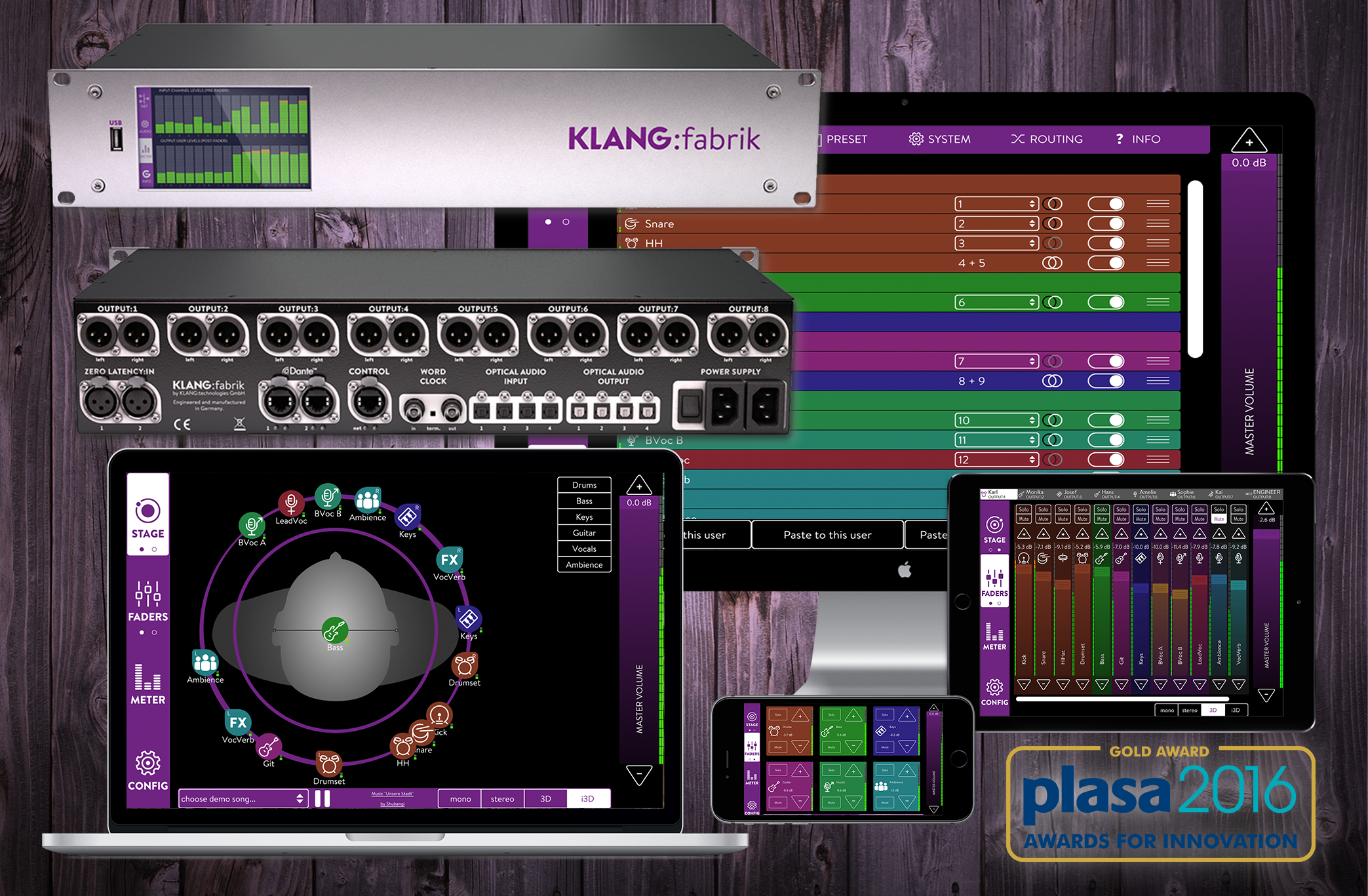
Task: Toggle the HH row switch
Action: (1106, 243)
